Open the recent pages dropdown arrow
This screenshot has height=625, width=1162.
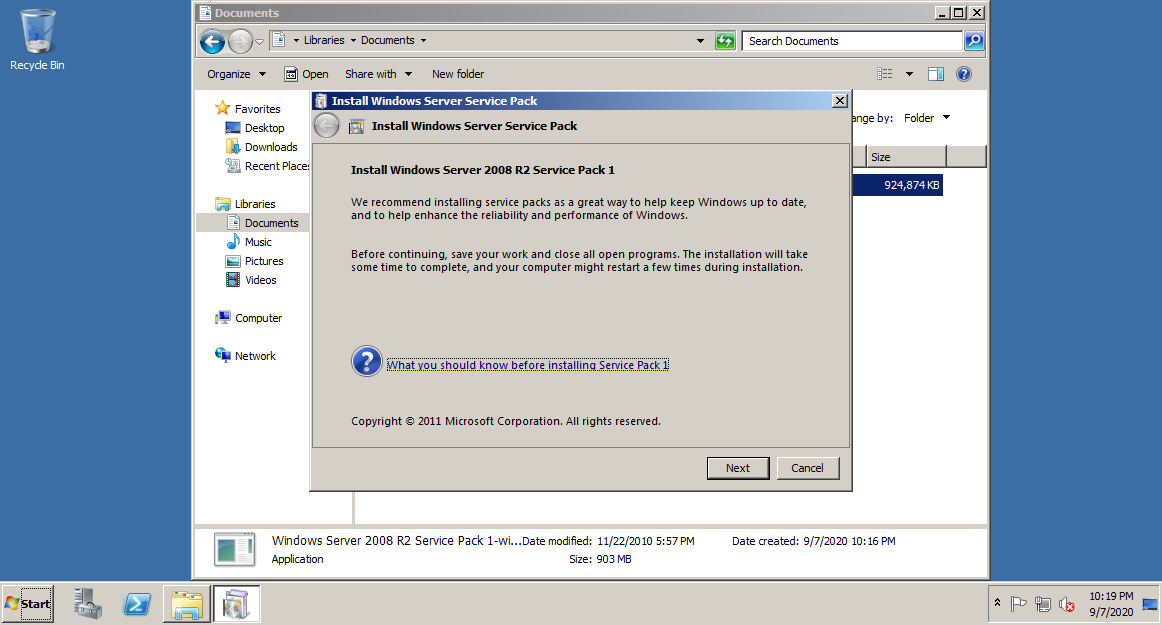pyautogui.click(x=259, y=42)
